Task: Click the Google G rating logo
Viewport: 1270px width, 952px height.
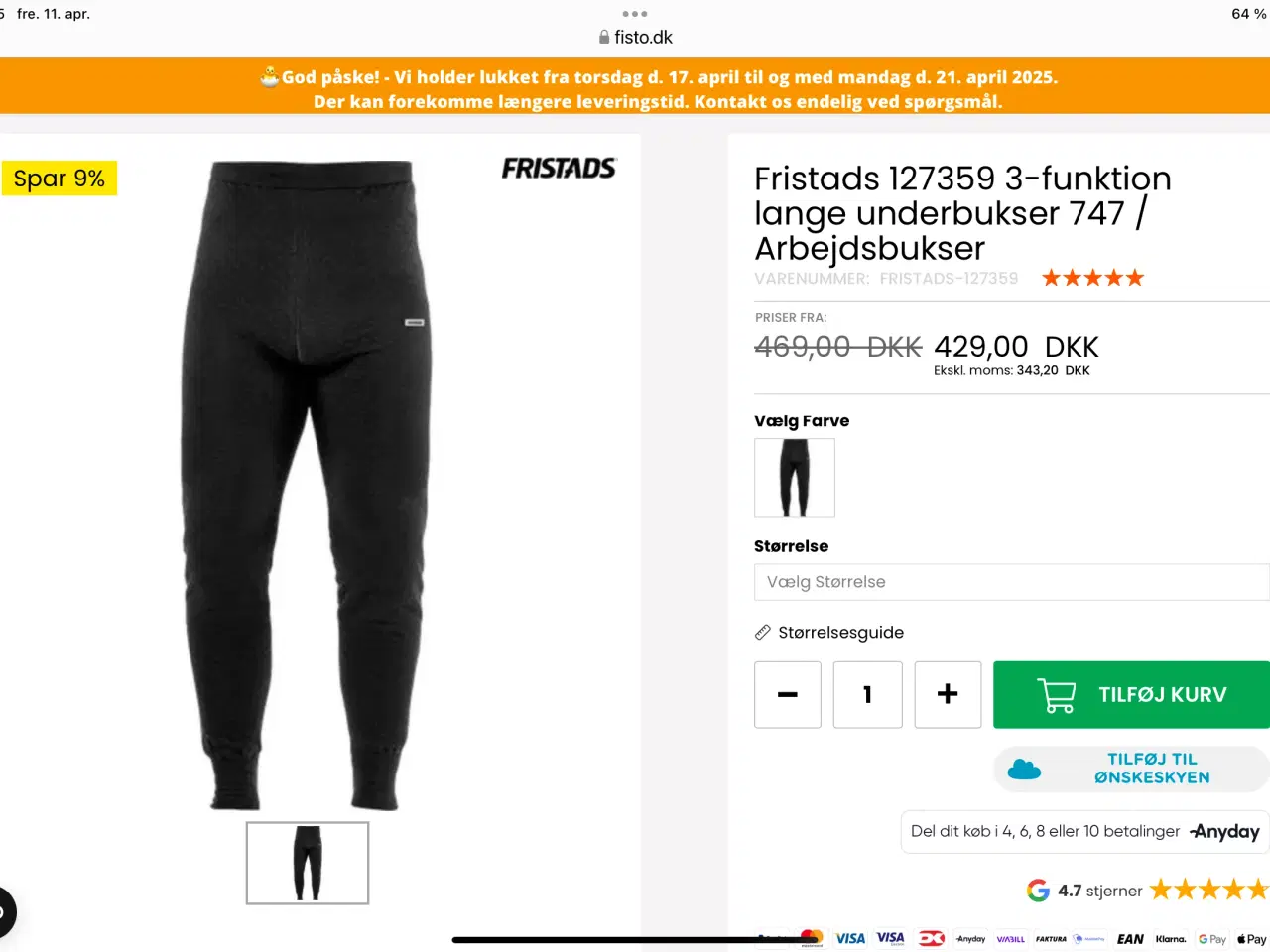Action: click(1038, 891)
